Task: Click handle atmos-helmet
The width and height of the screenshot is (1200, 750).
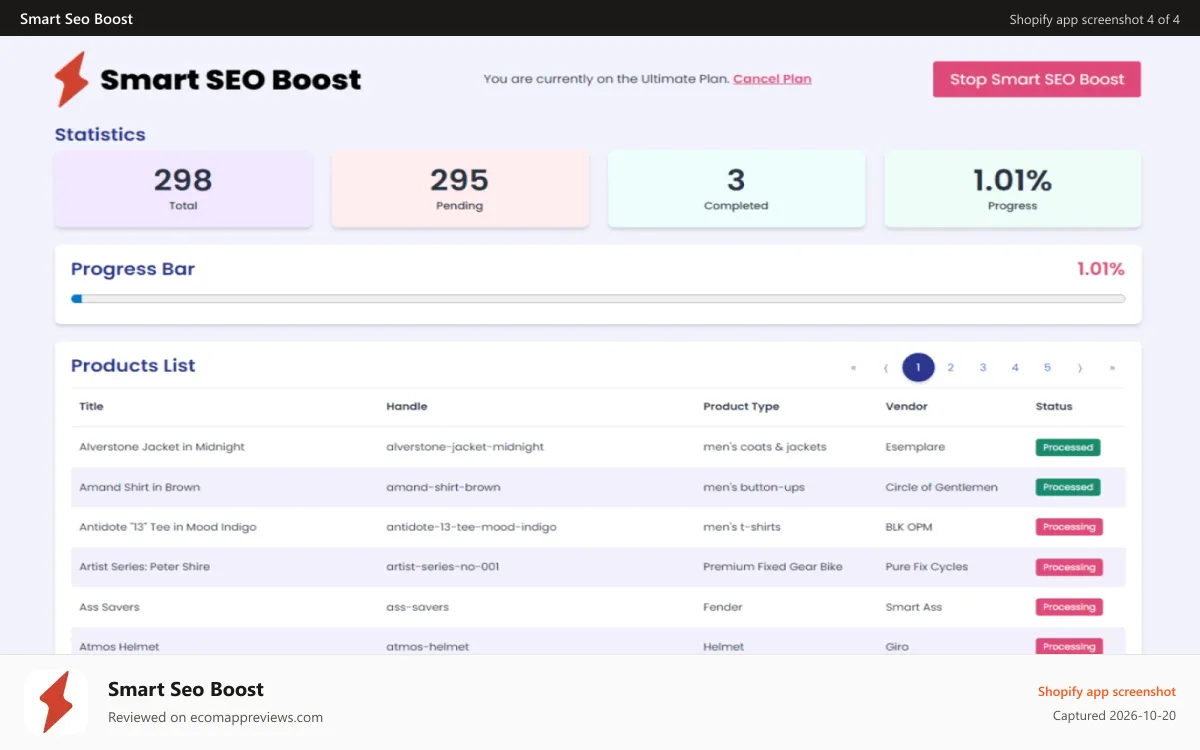Action: pyautogui.click(x=427, y=647)
